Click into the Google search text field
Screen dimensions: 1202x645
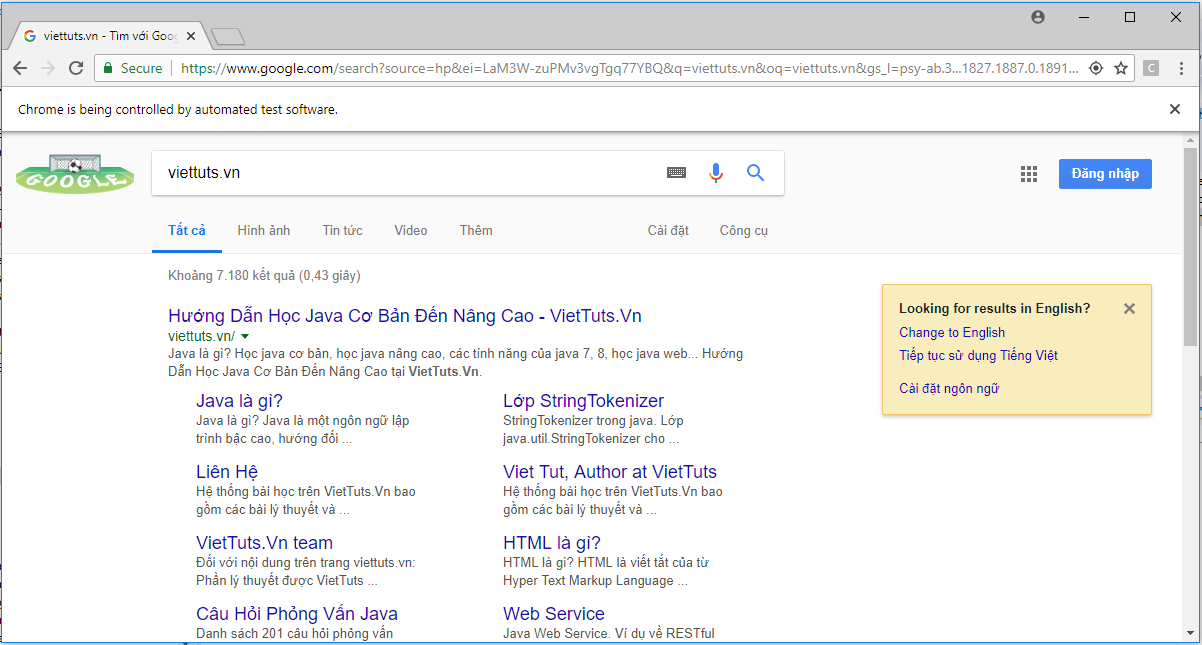click(x=400, y=173)
